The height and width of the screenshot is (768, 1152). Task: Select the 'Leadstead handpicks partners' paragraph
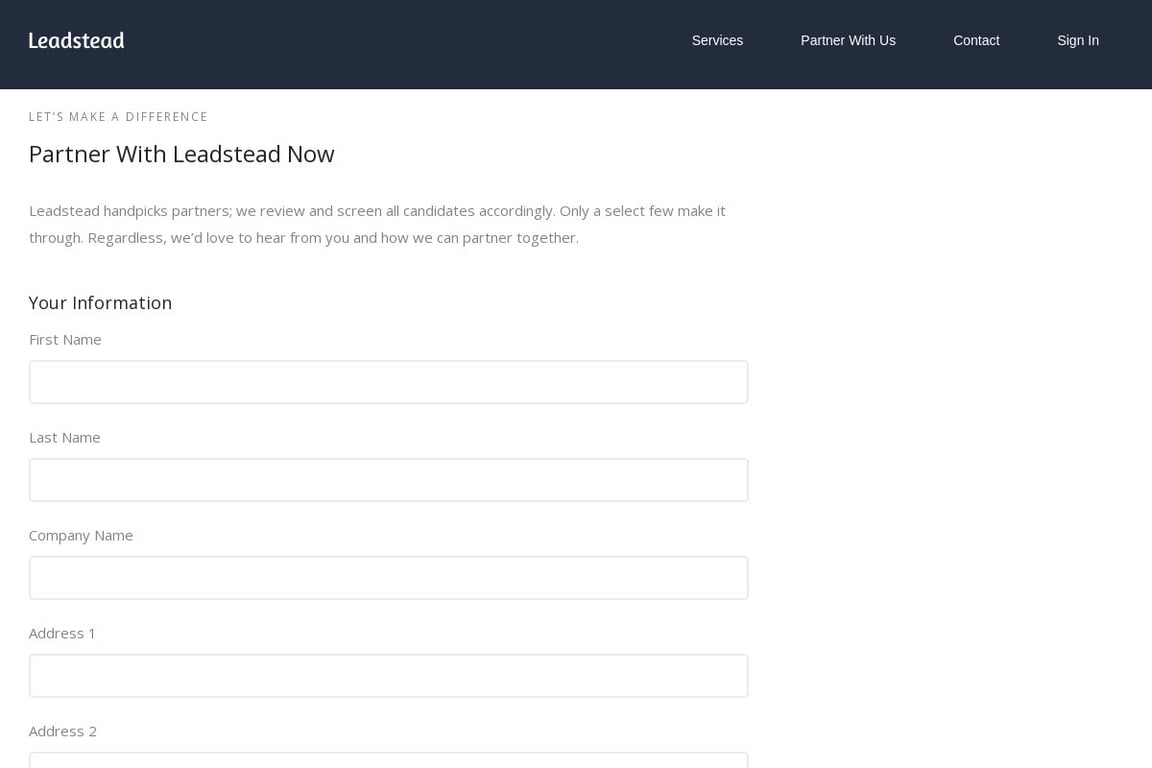(x=377, y=224)
